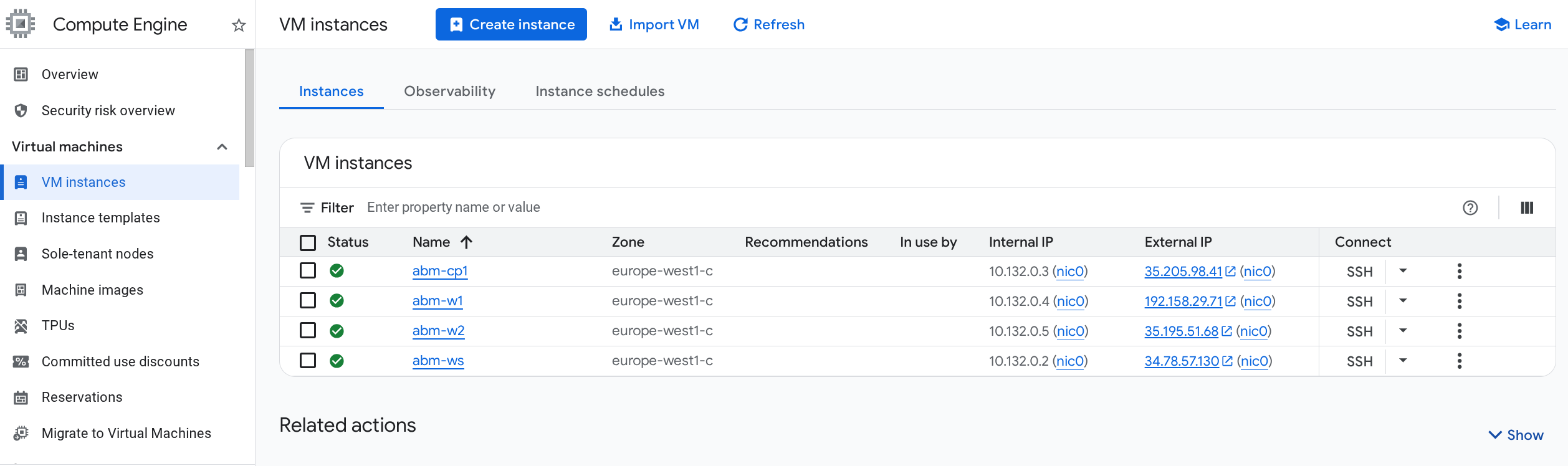Click external link icon beside 192.158.29.71
Image resolution: width=1568 pixels, height=466 pixels.
pos(1230,301)
